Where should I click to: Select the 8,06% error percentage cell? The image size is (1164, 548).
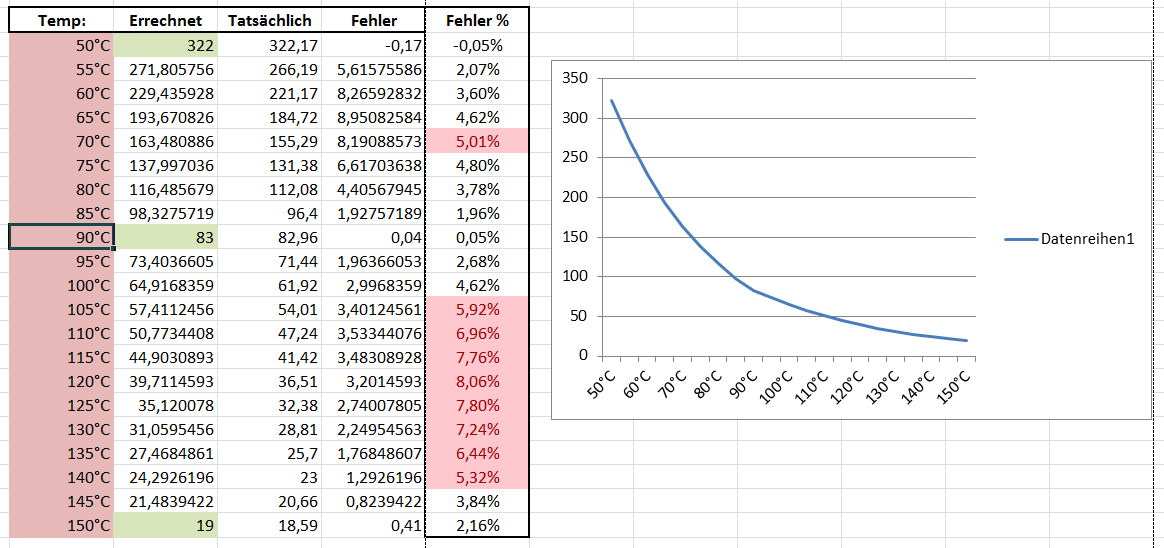[x=477, y=381]
